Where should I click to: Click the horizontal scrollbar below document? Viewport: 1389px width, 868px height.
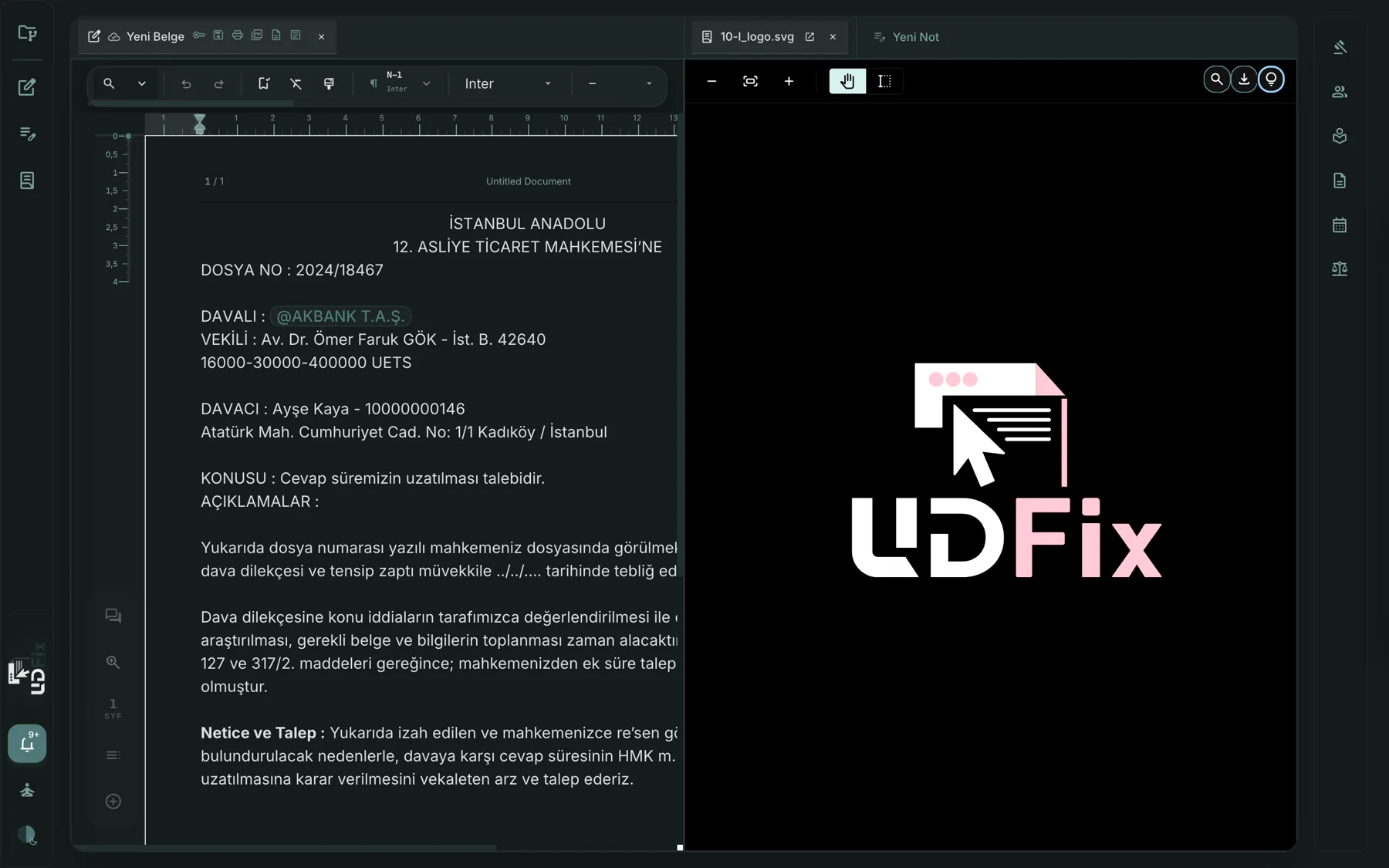pos(286,847)
